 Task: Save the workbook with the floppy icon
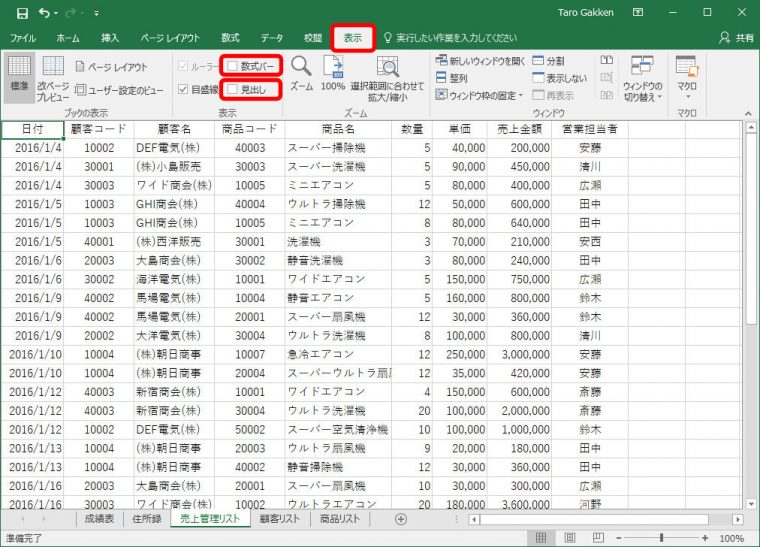(x=22, y=13)
